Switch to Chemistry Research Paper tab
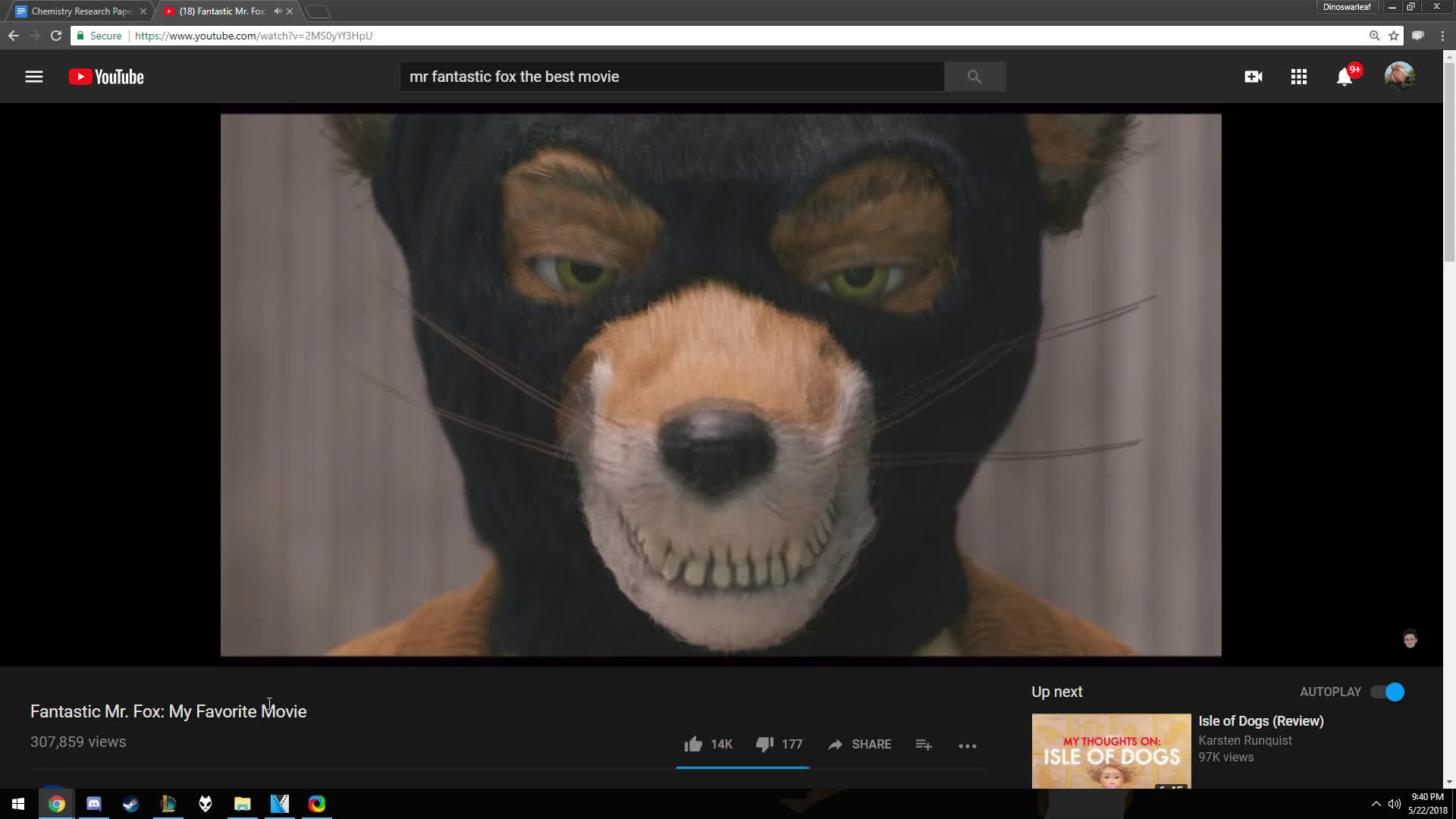1456x819 pixels. [81, 11]
